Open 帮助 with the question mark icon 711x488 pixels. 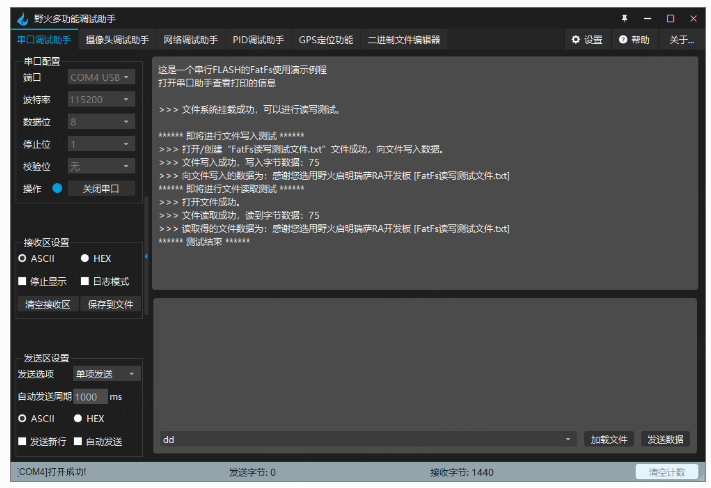point(634,40)
